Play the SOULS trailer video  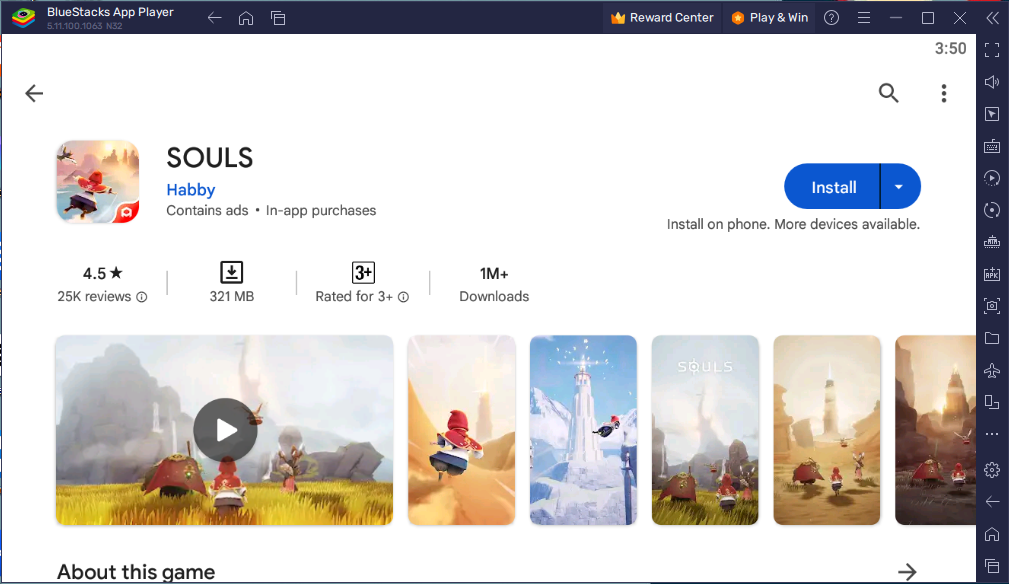tap(225, 430)
